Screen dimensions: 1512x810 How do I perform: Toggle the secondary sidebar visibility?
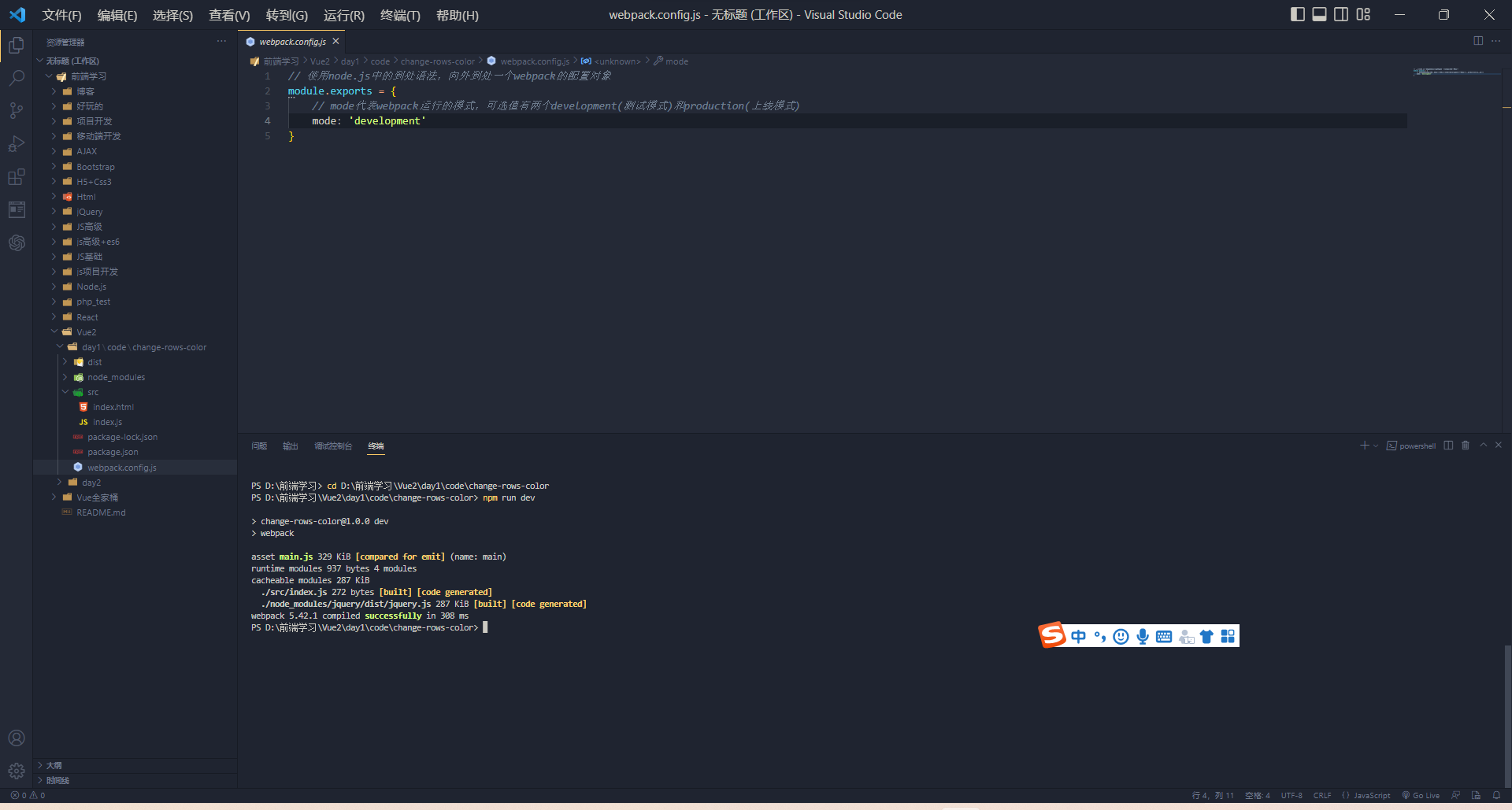pos(1341,14)
